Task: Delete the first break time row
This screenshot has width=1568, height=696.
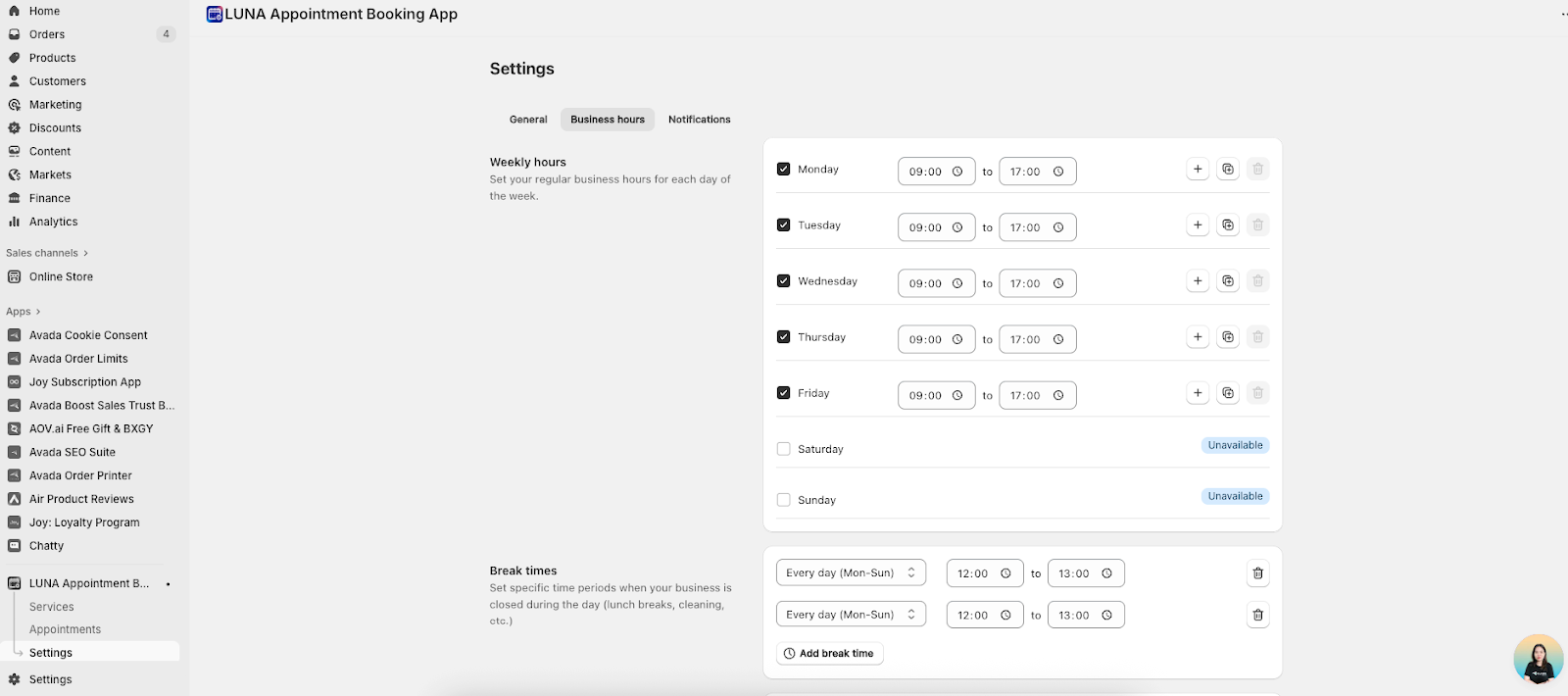Action: point(1258,573)
